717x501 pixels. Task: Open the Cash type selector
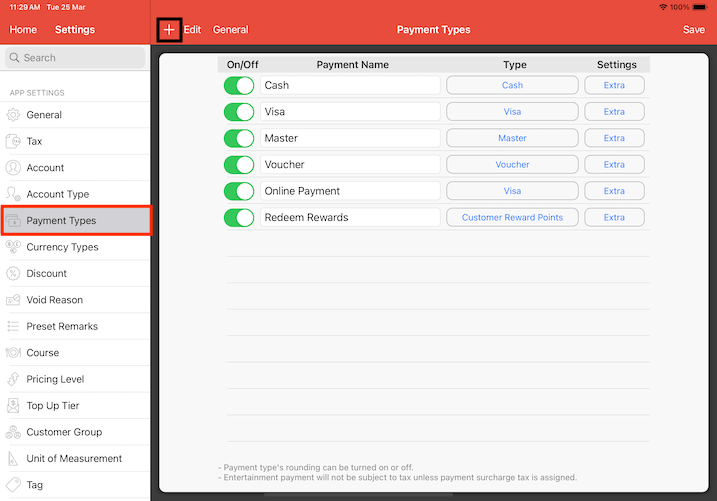tap(512, 85)
